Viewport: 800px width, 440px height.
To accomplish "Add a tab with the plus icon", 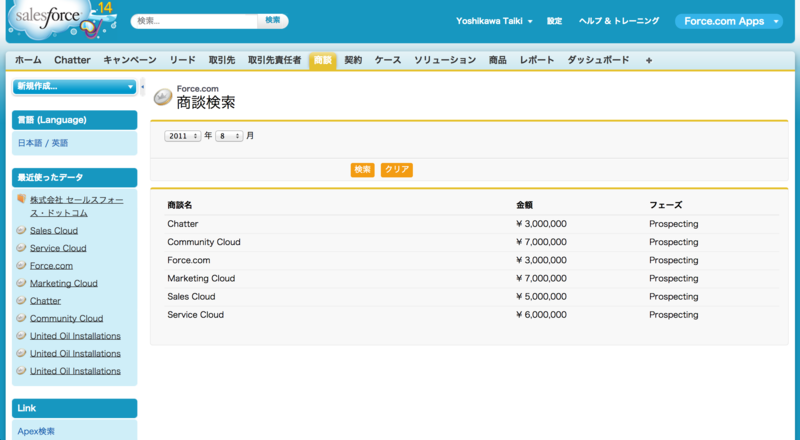I will (648, 60).
